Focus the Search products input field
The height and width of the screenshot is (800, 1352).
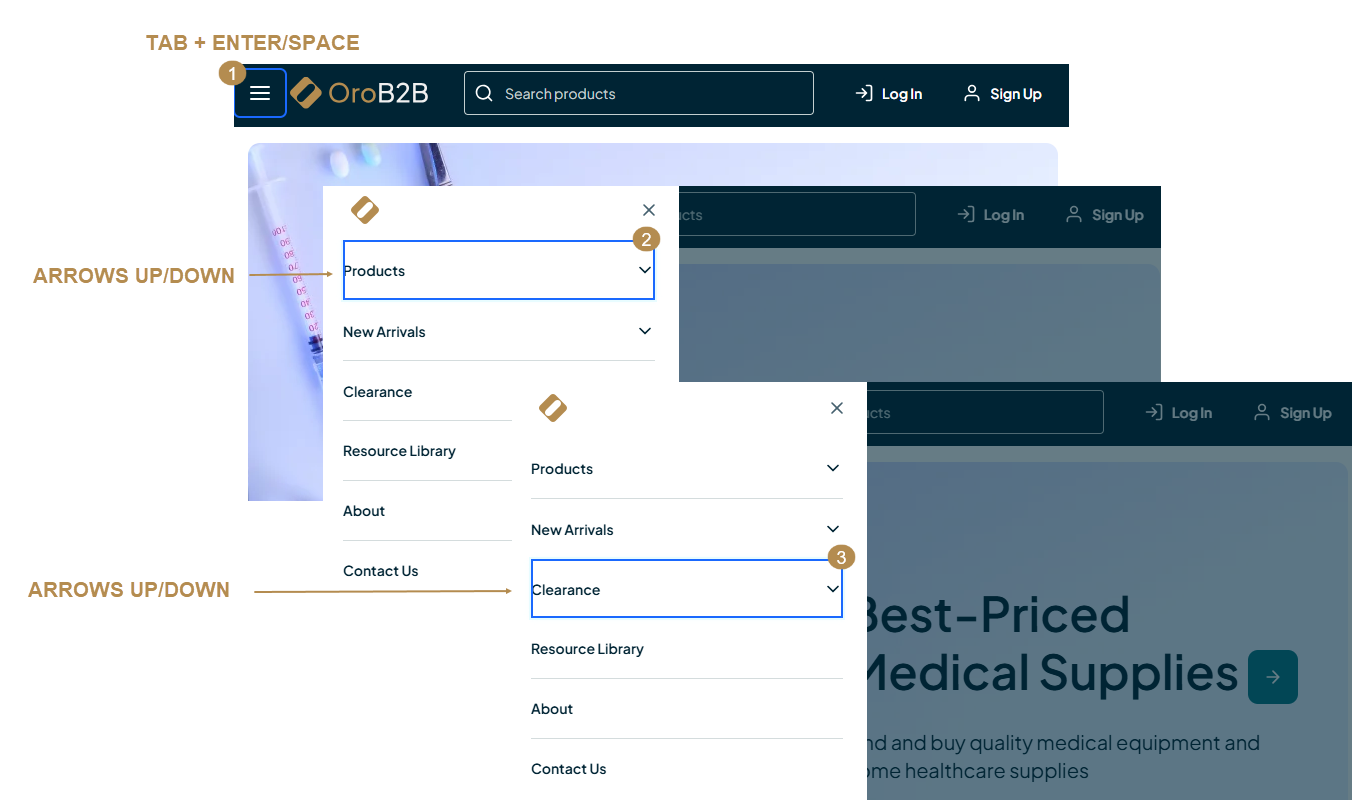pyautogui.click(x=650, y=93)
